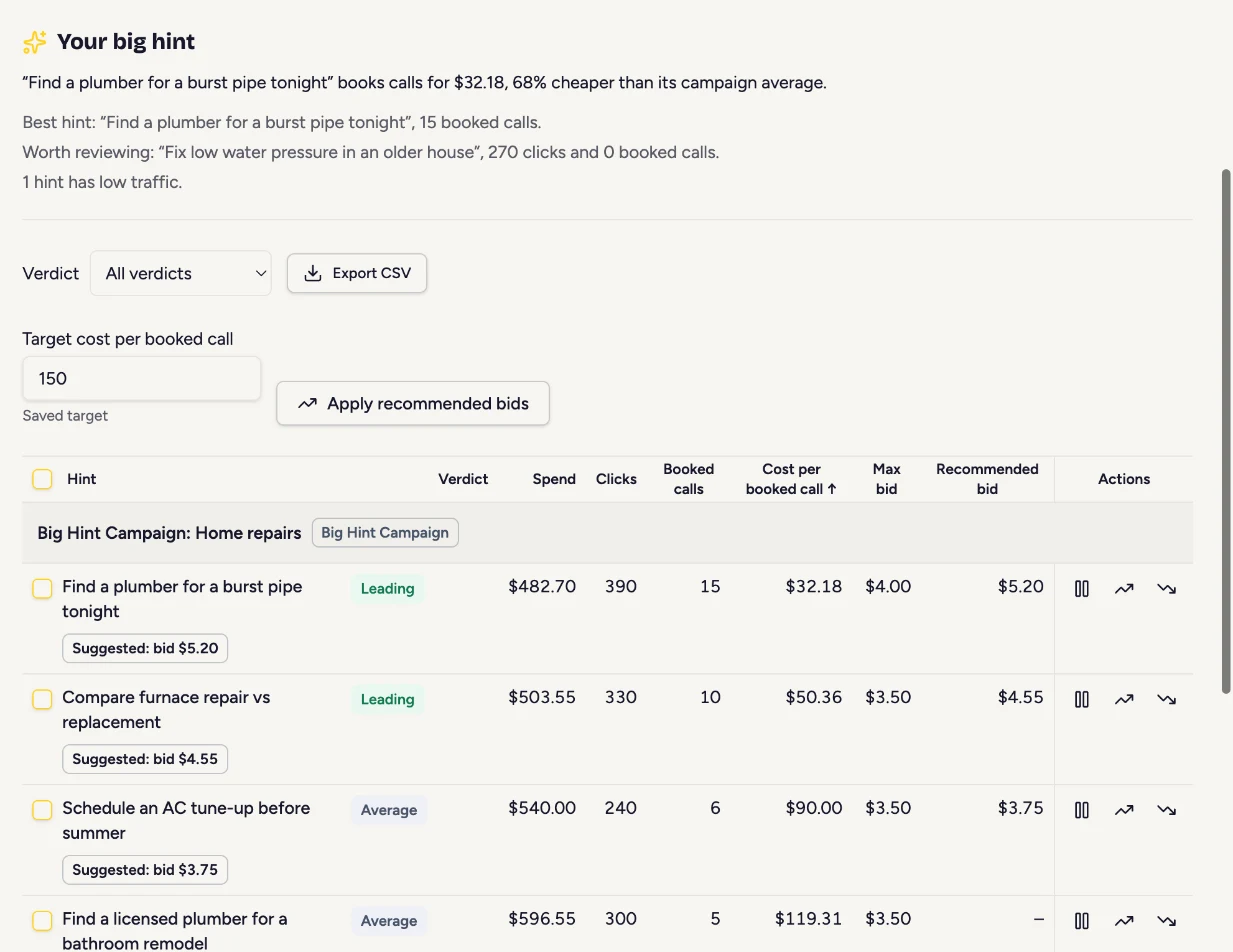The height and width of the screenshot is (952, 1233).
Task: Apply recommended bids
Action: tap(413, 403)
